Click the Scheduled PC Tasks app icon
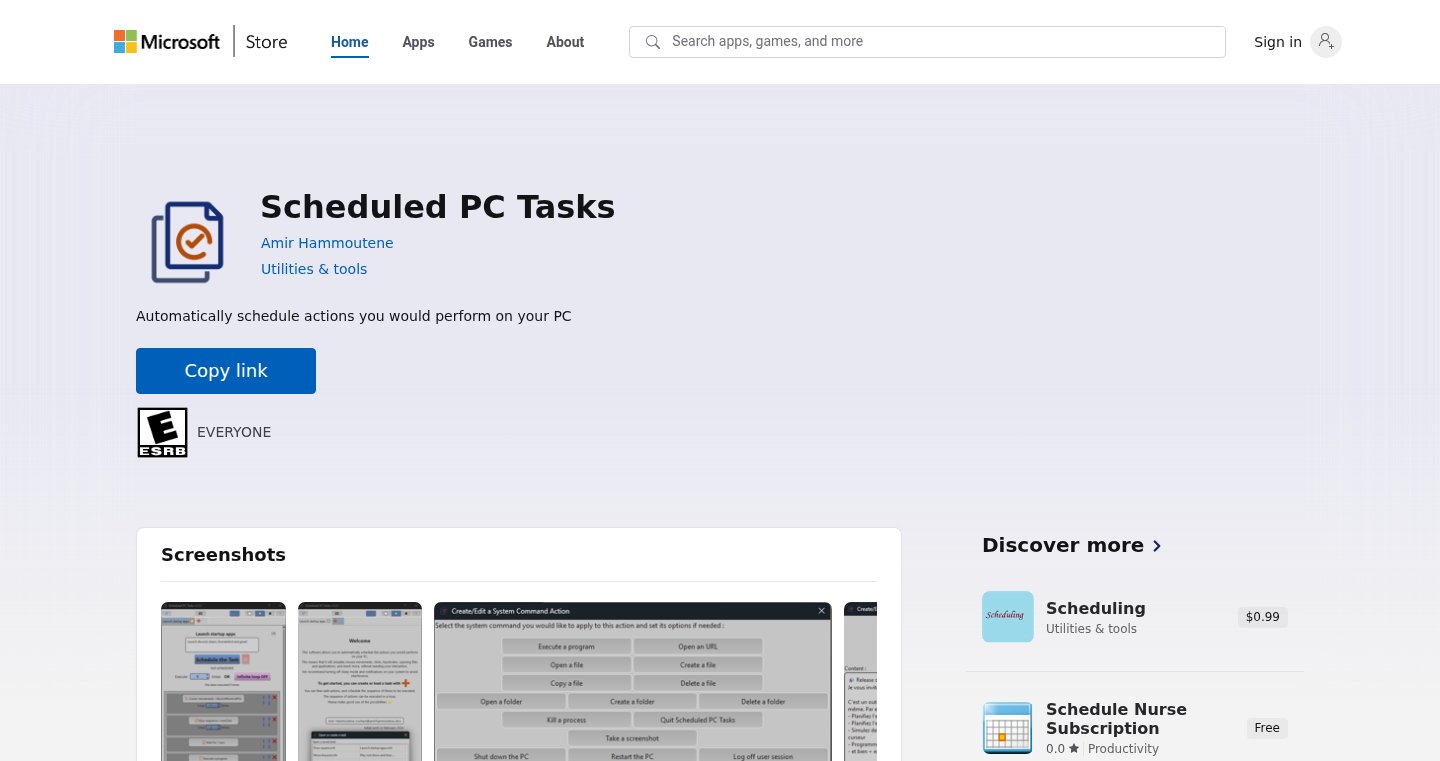Screen dimensions: 1440x761 click(187, 242)
